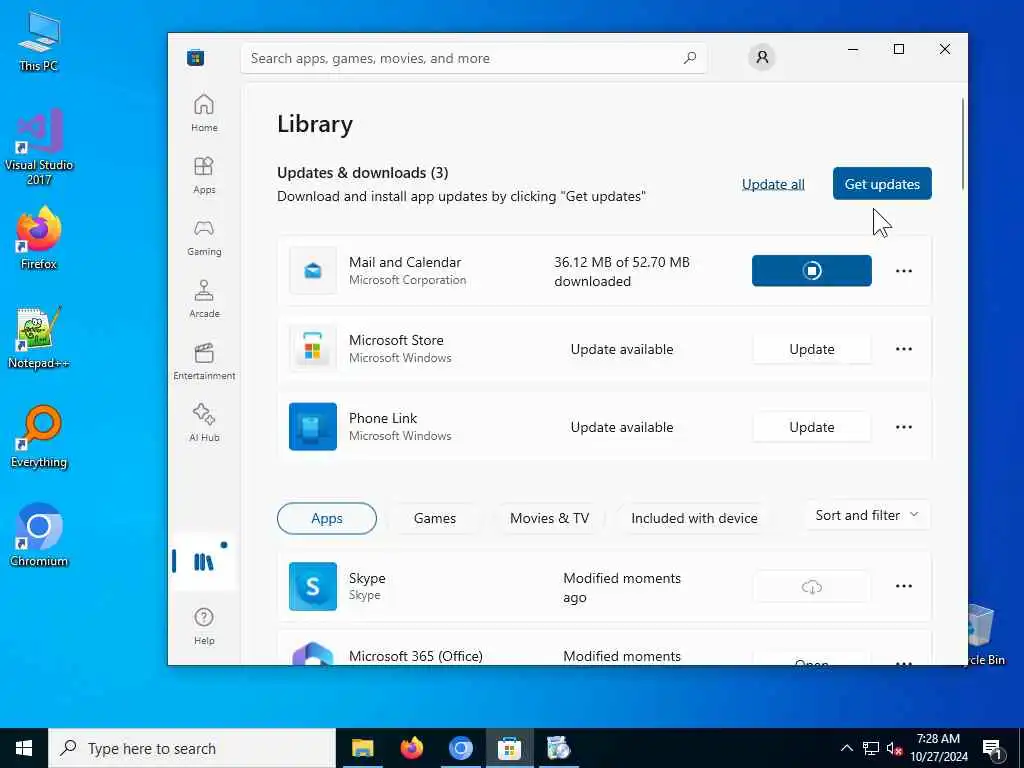The width and height of the screenshot is (1024, 768).
Task: Click the Microsoft Store logo icon
Action: (195, 58)
